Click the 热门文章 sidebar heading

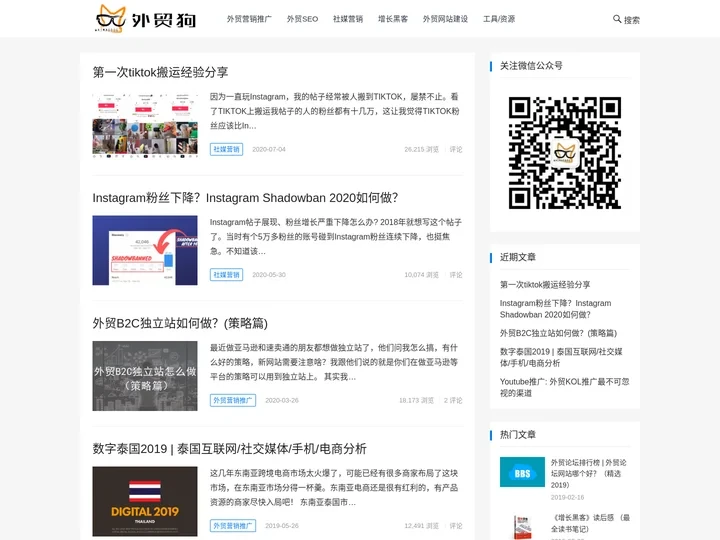click(x=518, y=434)
